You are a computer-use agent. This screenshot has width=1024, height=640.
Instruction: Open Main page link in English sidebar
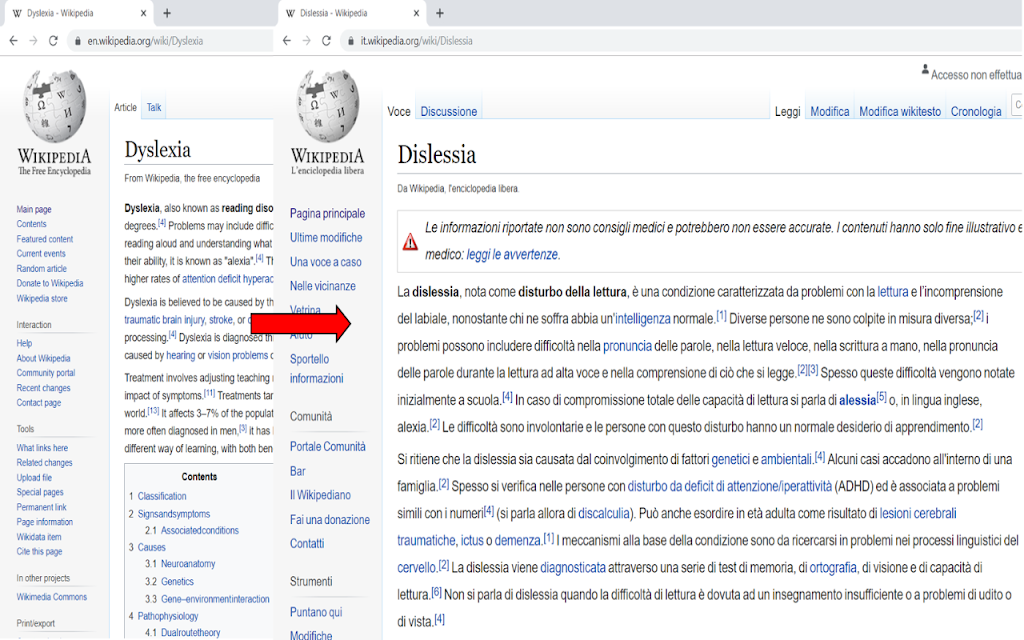(x=34, y=209)
